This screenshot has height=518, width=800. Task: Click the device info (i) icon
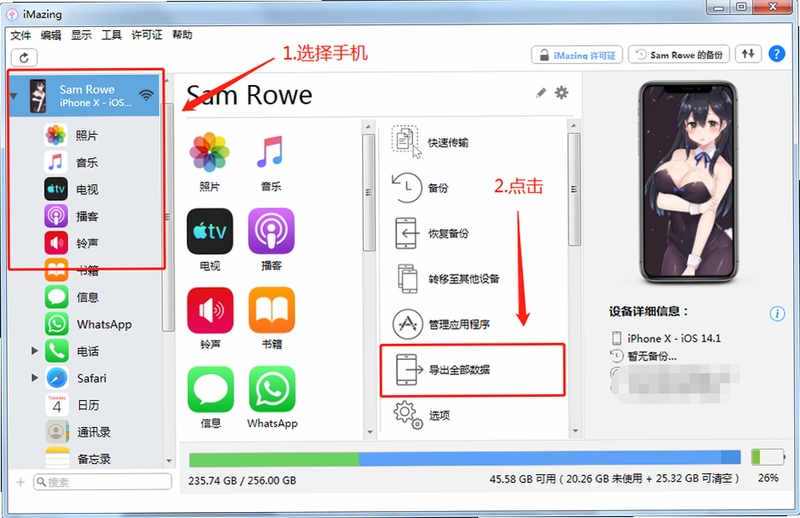click(777, 313)
